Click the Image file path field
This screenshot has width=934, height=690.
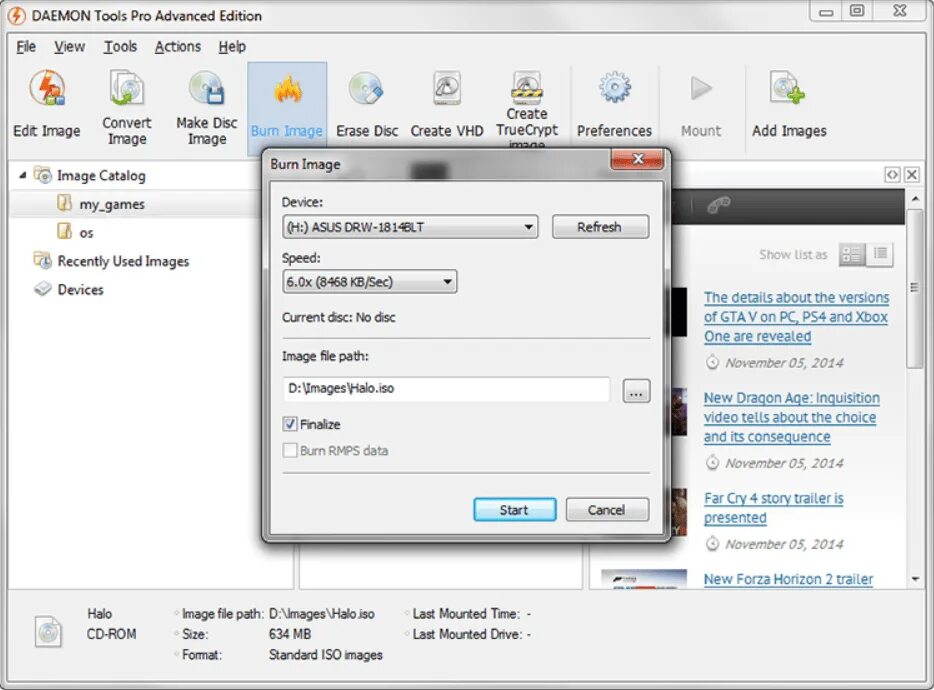coord(446,388)
